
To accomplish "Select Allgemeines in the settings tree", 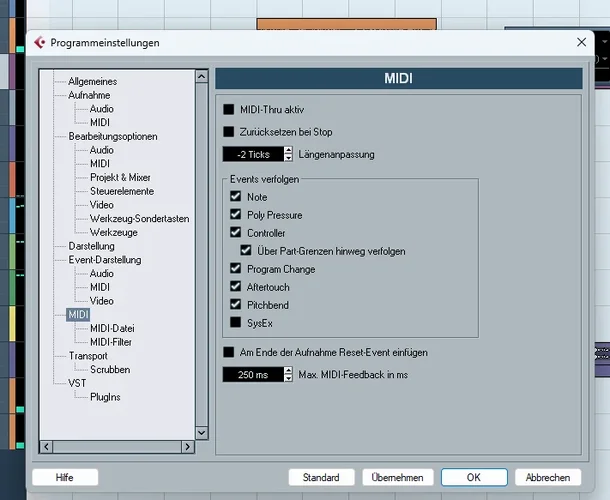I will click(x=93, y=81).
